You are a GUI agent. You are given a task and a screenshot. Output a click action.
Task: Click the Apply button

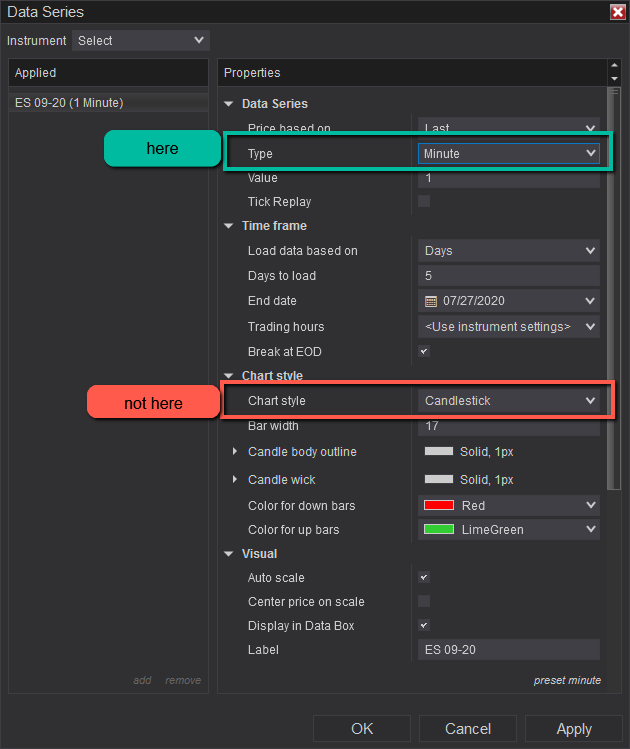(574, 729)
